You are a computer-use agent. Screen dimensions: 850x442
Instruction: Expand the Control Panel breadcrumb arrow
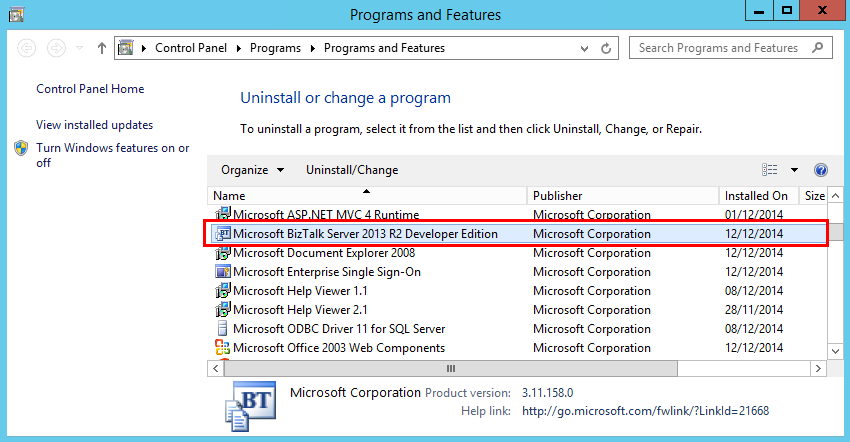[145, 48]
